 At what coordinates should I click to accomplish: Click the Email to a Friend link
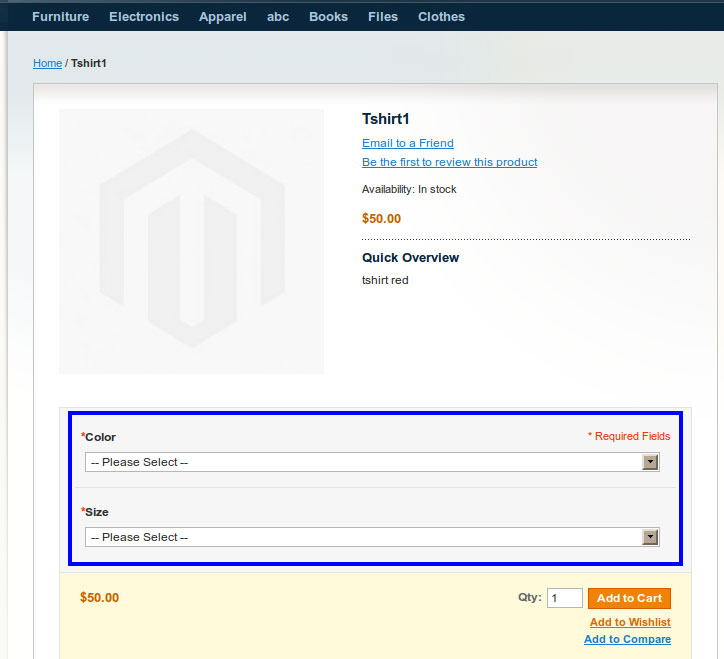pyautogui.click(x=407, y=143)
